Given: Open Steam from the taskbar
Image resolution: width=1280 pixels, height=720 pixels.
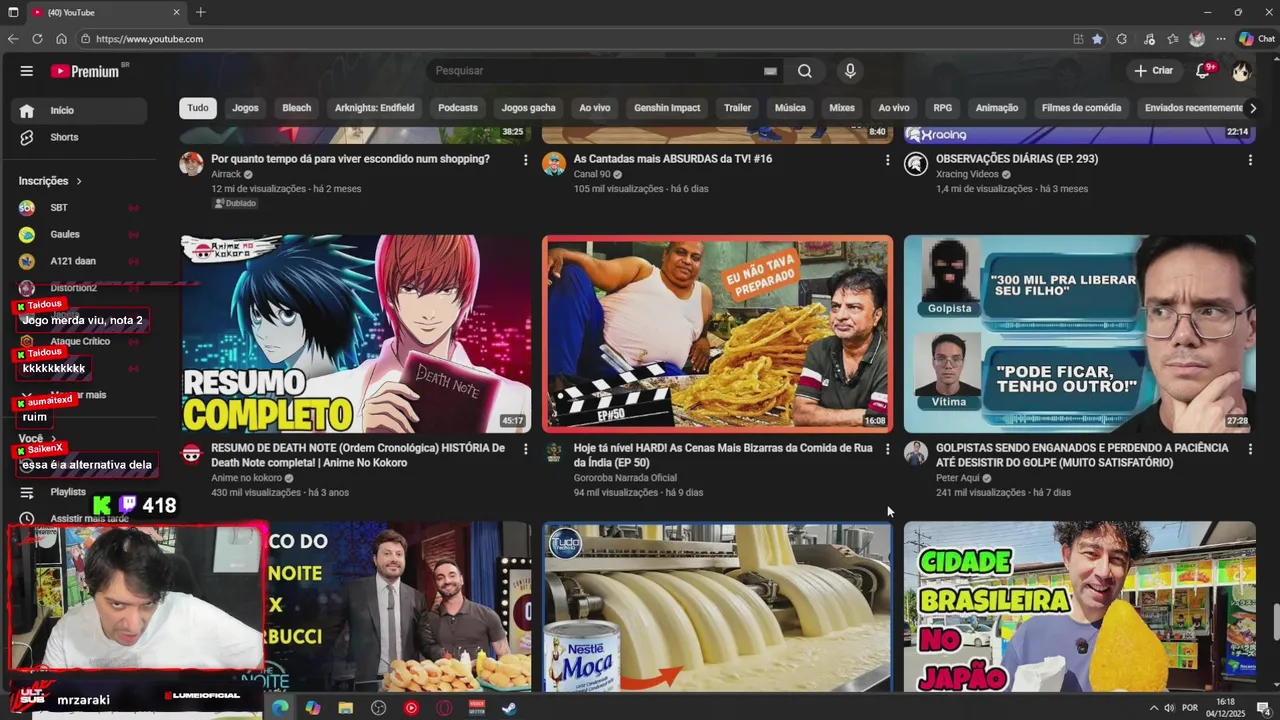Looking at the screenshot, I should click(509, 708).
